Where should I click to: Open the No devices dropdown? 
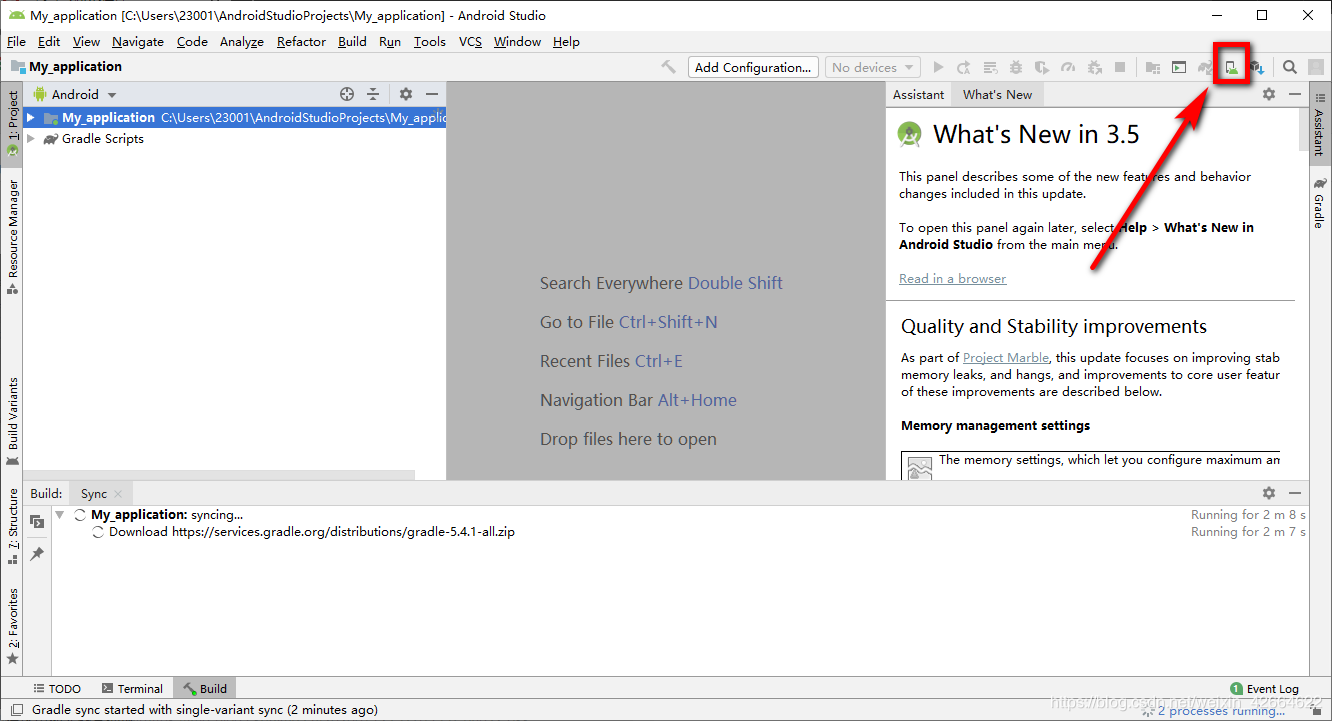click(873, 67)
